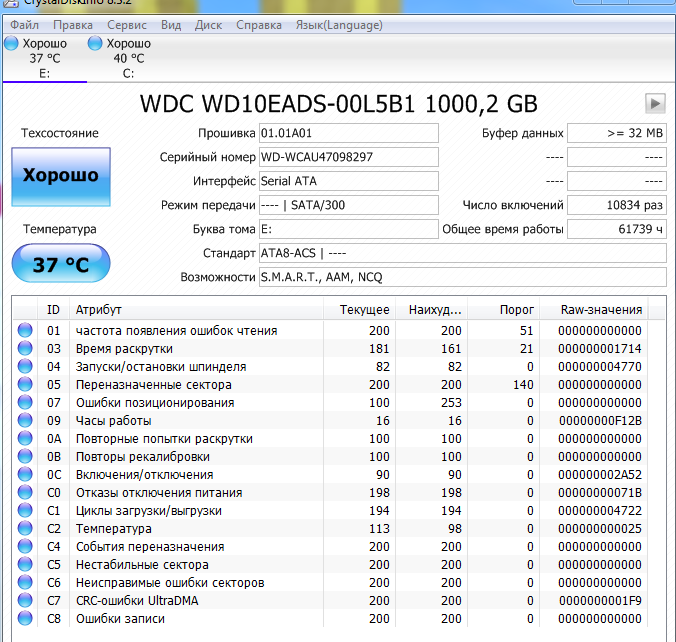Click the ID column header

[53, 310]
